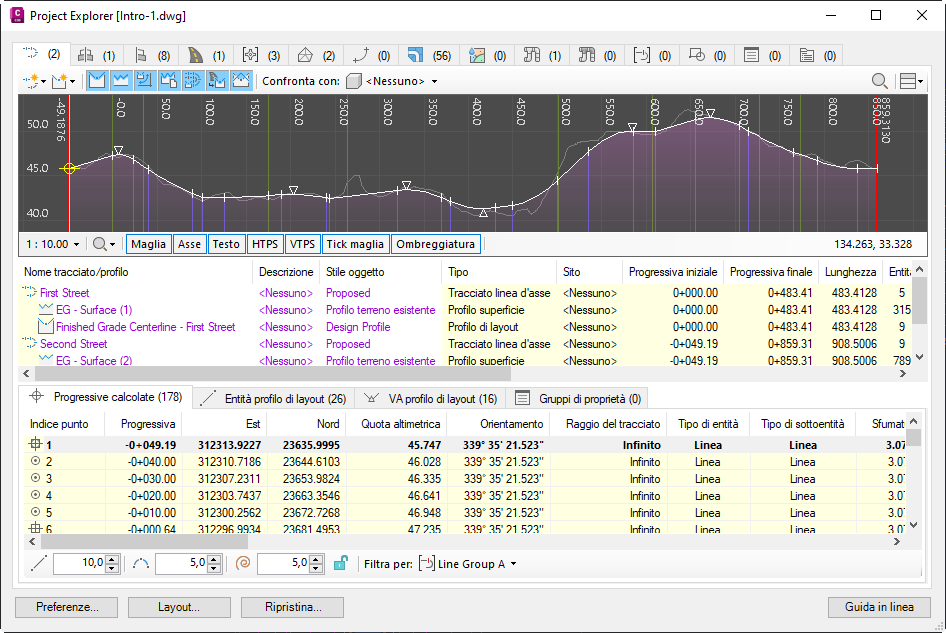Screen dimensions: 946x633
Task: Toggle the interval lock icon
Action: 340,564
